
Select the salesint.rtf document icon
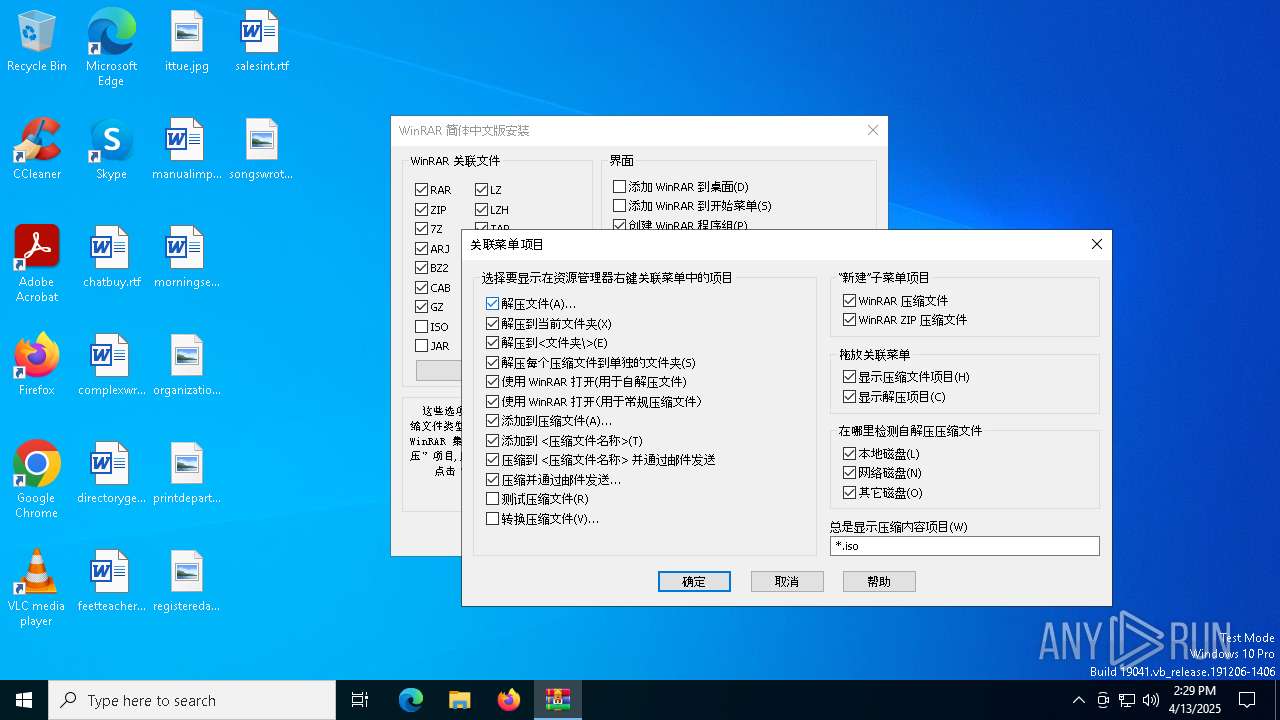tap(262, 42)
